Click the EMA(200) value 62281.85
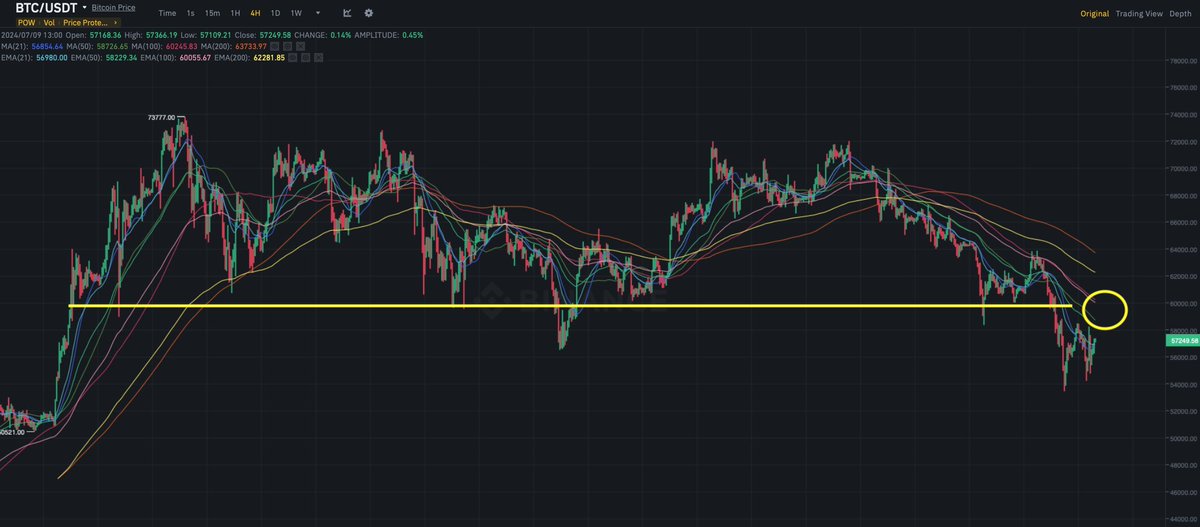Viewport: 1200px width, 527px height. tap(267, 58)
